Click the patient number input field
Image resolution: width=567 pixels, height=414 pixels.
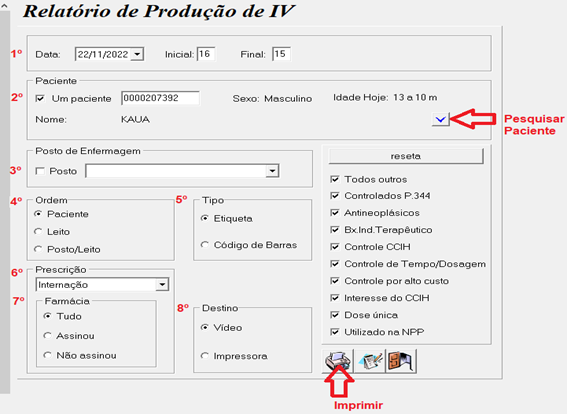tap(160, 98)
